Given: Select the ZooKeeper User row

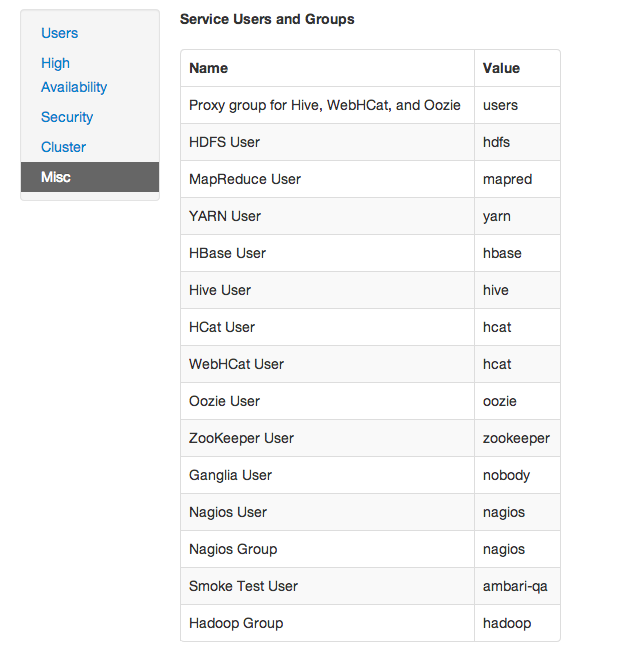Looking at the screenshot, I should pos(370,438).
